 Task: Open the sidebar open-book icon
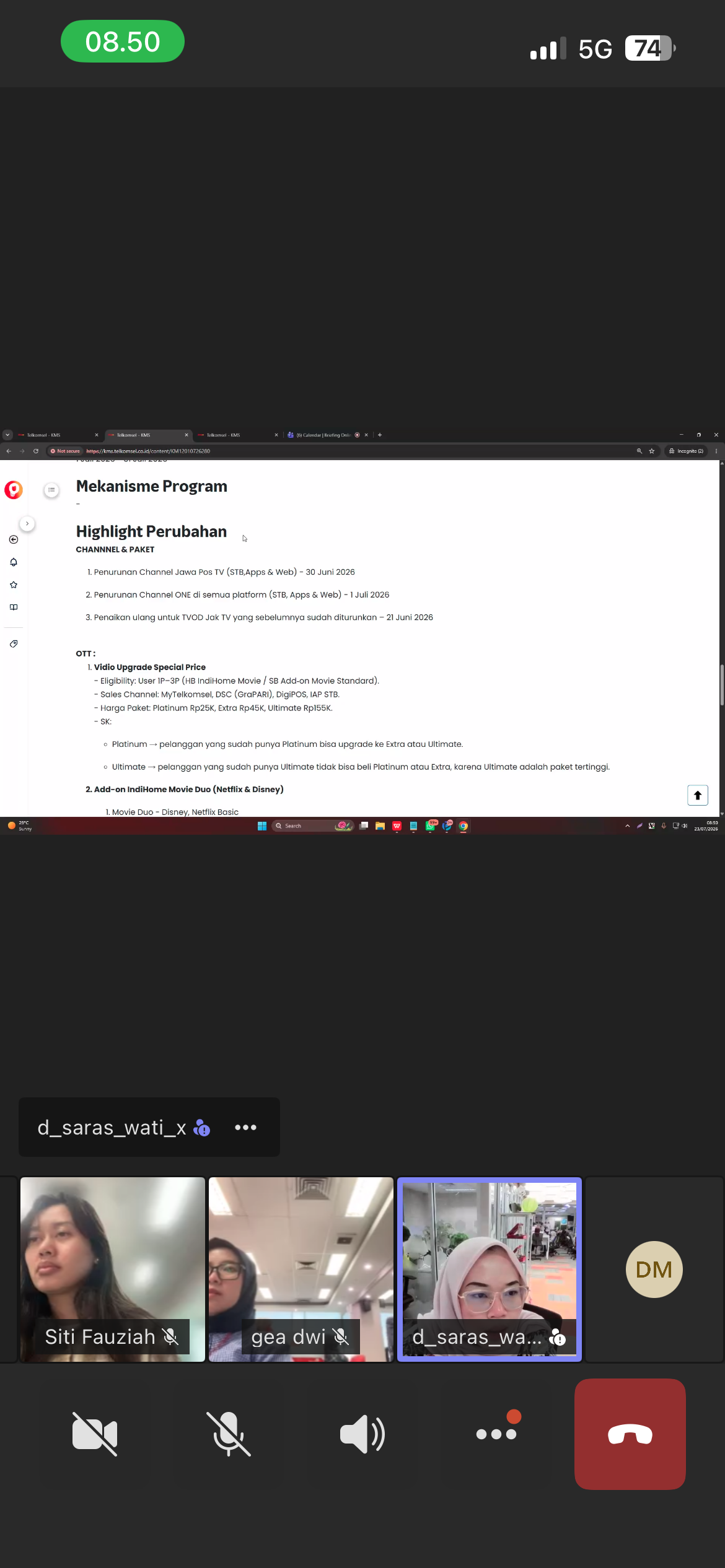tap(14, 607)
